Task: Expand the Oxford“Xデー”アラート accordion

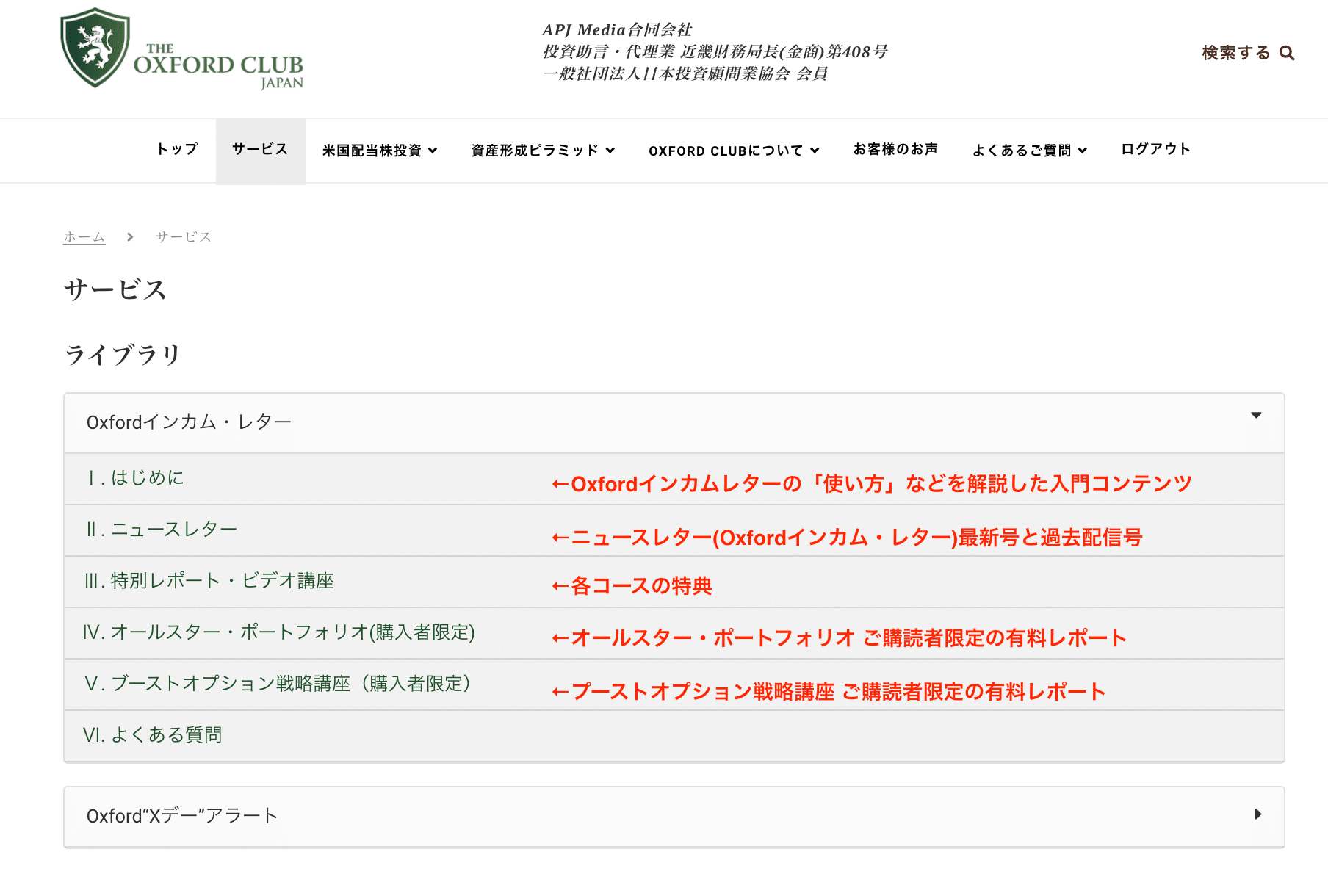Action: pos(674,817)
